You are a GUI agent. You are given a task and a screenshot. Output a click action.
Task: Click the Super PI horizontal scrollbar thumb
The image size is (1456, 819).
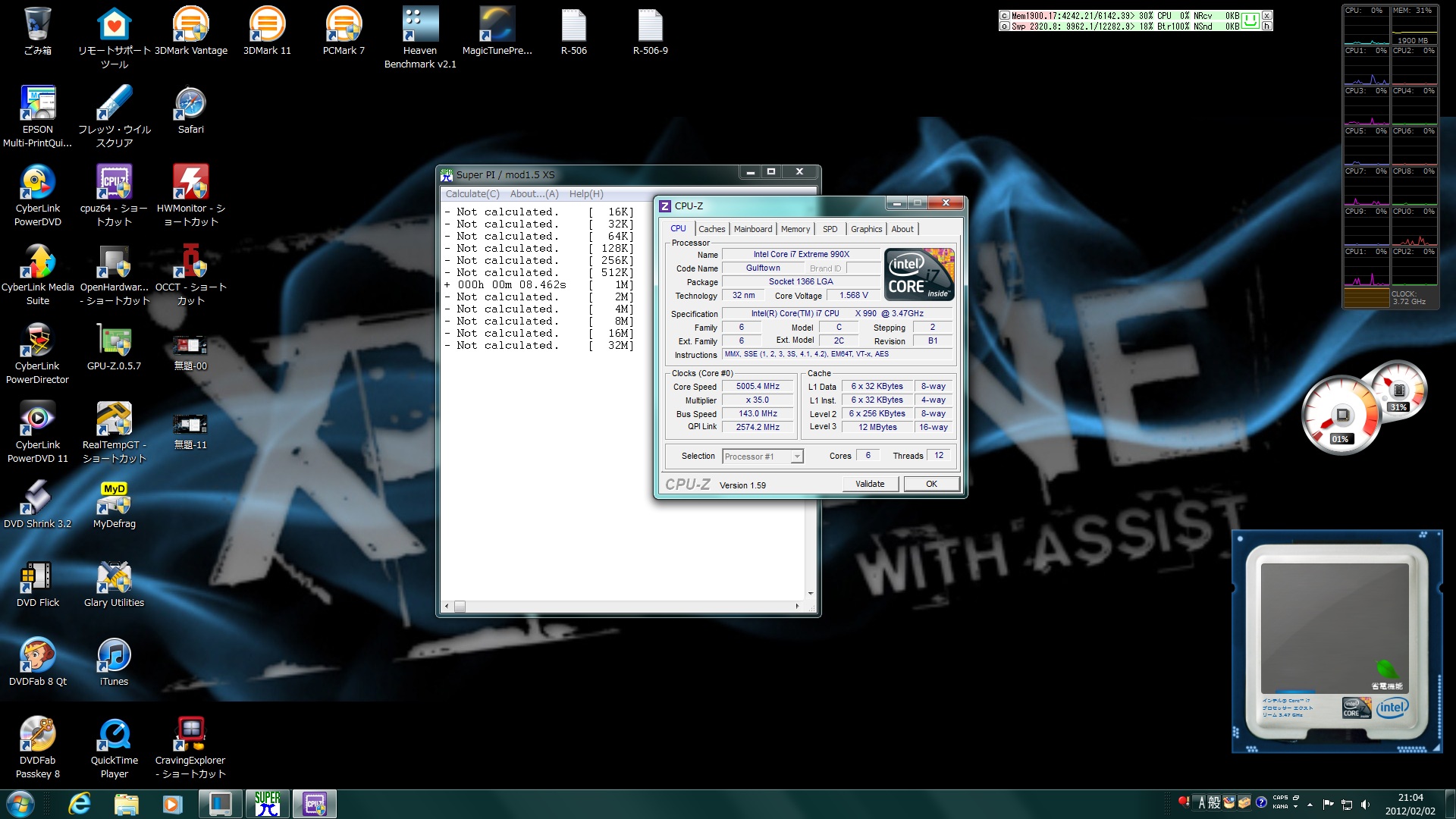coord(460,607)
